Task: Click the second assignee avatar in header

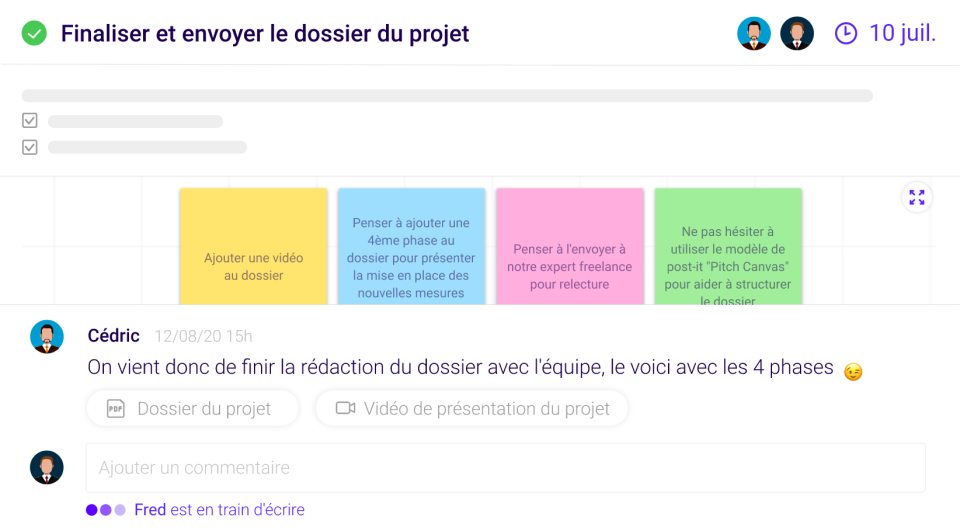Action: tap(797, 34)
